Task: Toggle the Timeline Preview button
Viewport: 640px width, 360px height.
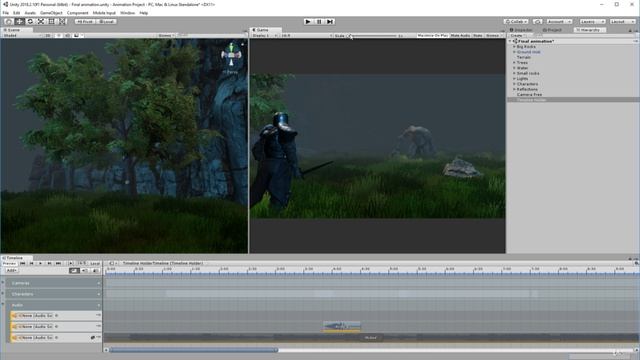Action: [9, 263]
